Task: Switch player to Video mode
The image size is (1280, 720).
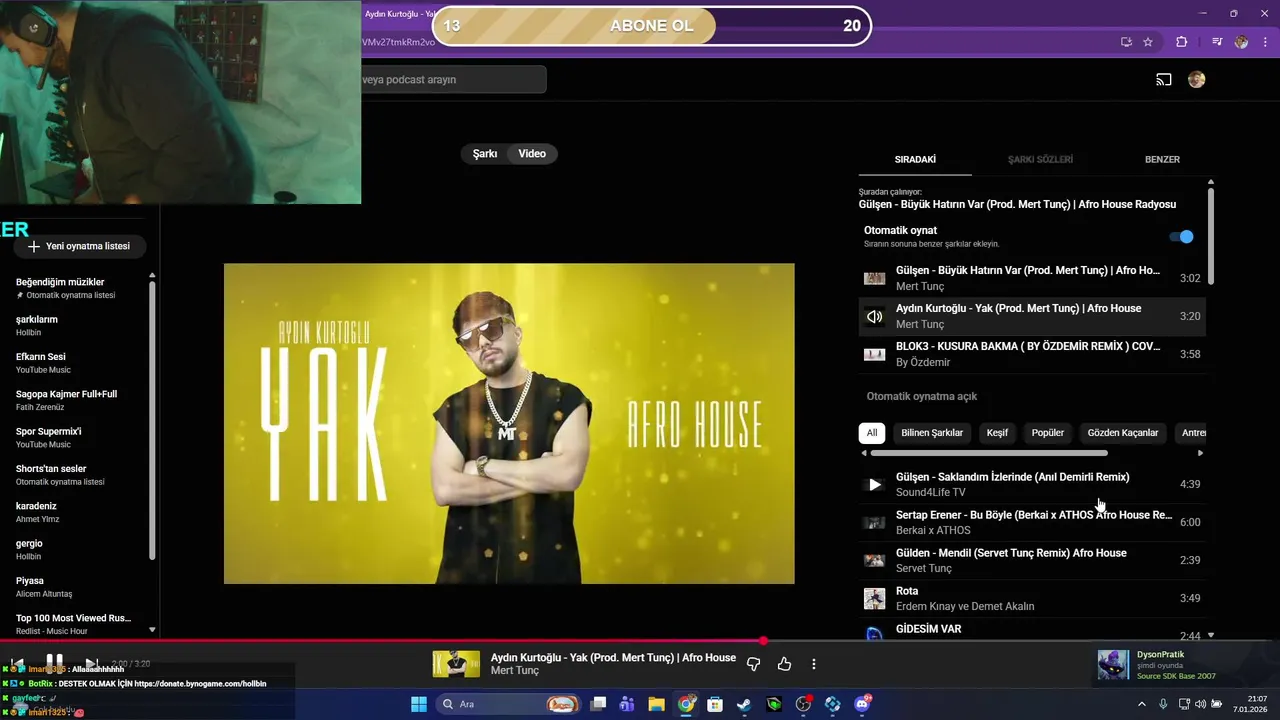Action: coord(532,154)
